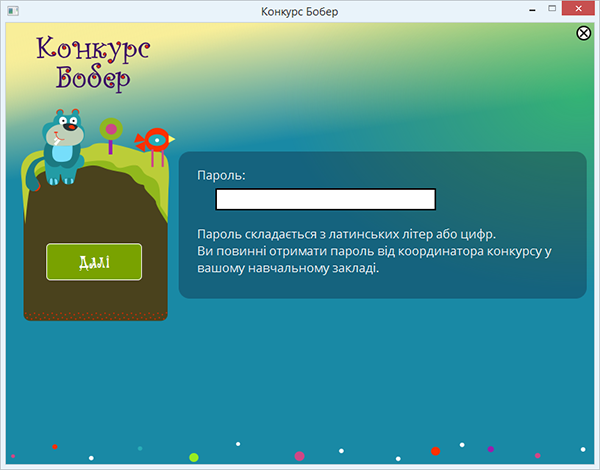
Task: Click the large red dot, bottom right
Action: tap(435, 451)
